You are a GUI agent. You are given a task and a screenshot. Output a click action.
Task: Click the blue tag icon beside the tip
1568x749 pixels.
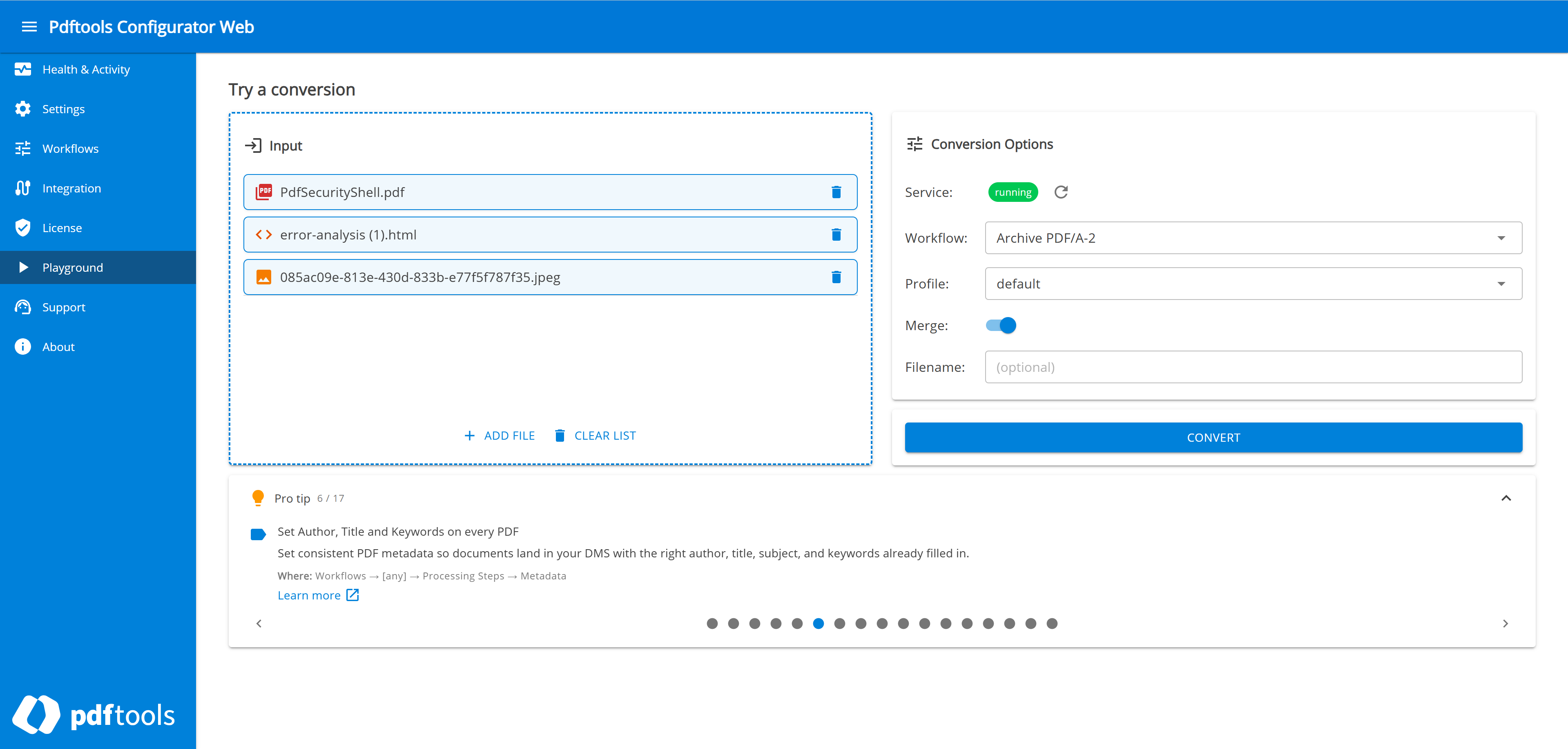pos(258,534)
